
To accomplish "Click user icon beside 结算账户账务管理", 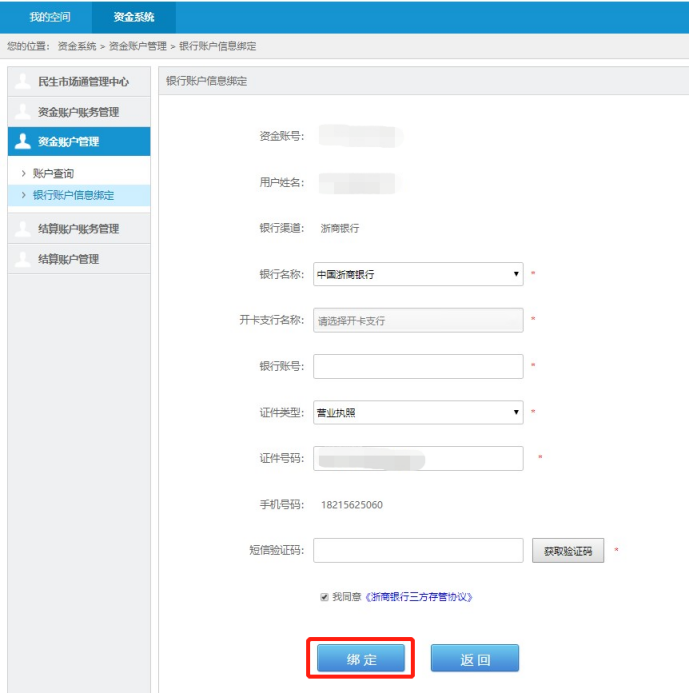I will pyautogui.click(x=23, y=228).
